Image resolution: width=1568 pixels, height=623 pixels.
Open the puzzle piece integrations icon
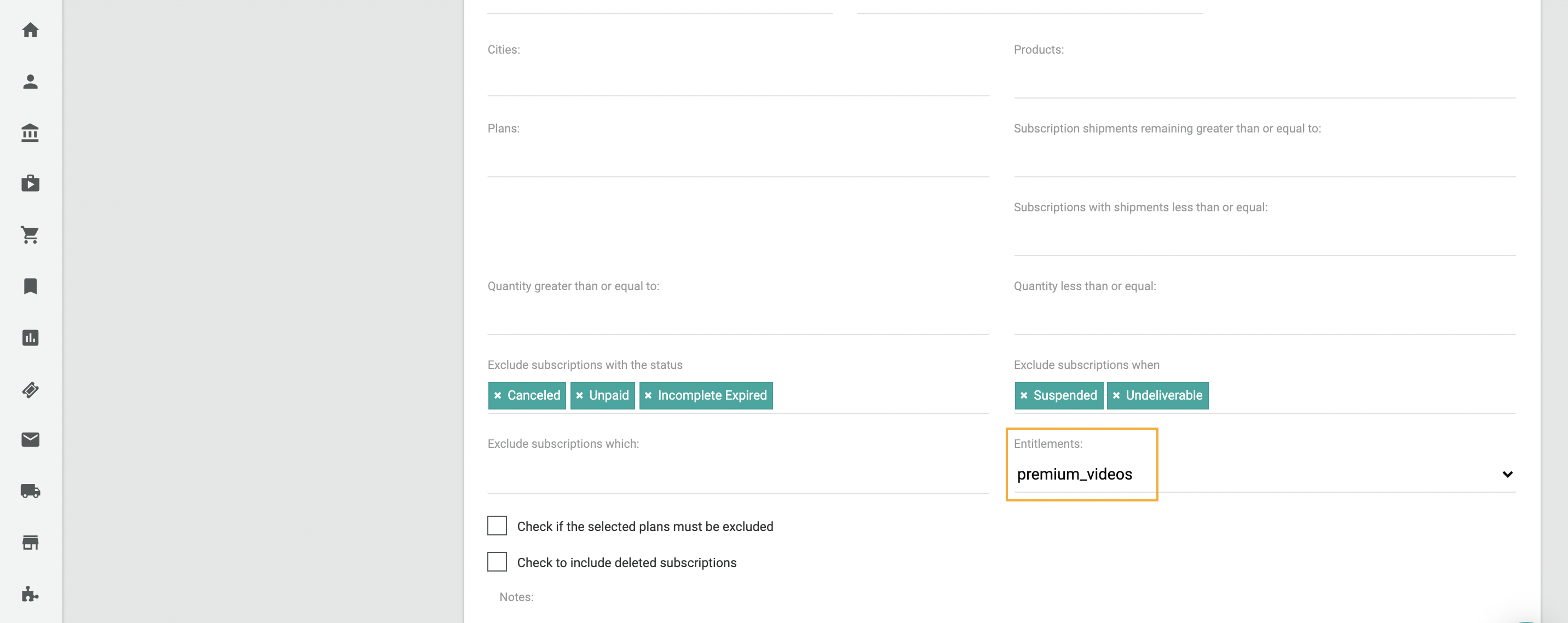pos(31,594)
